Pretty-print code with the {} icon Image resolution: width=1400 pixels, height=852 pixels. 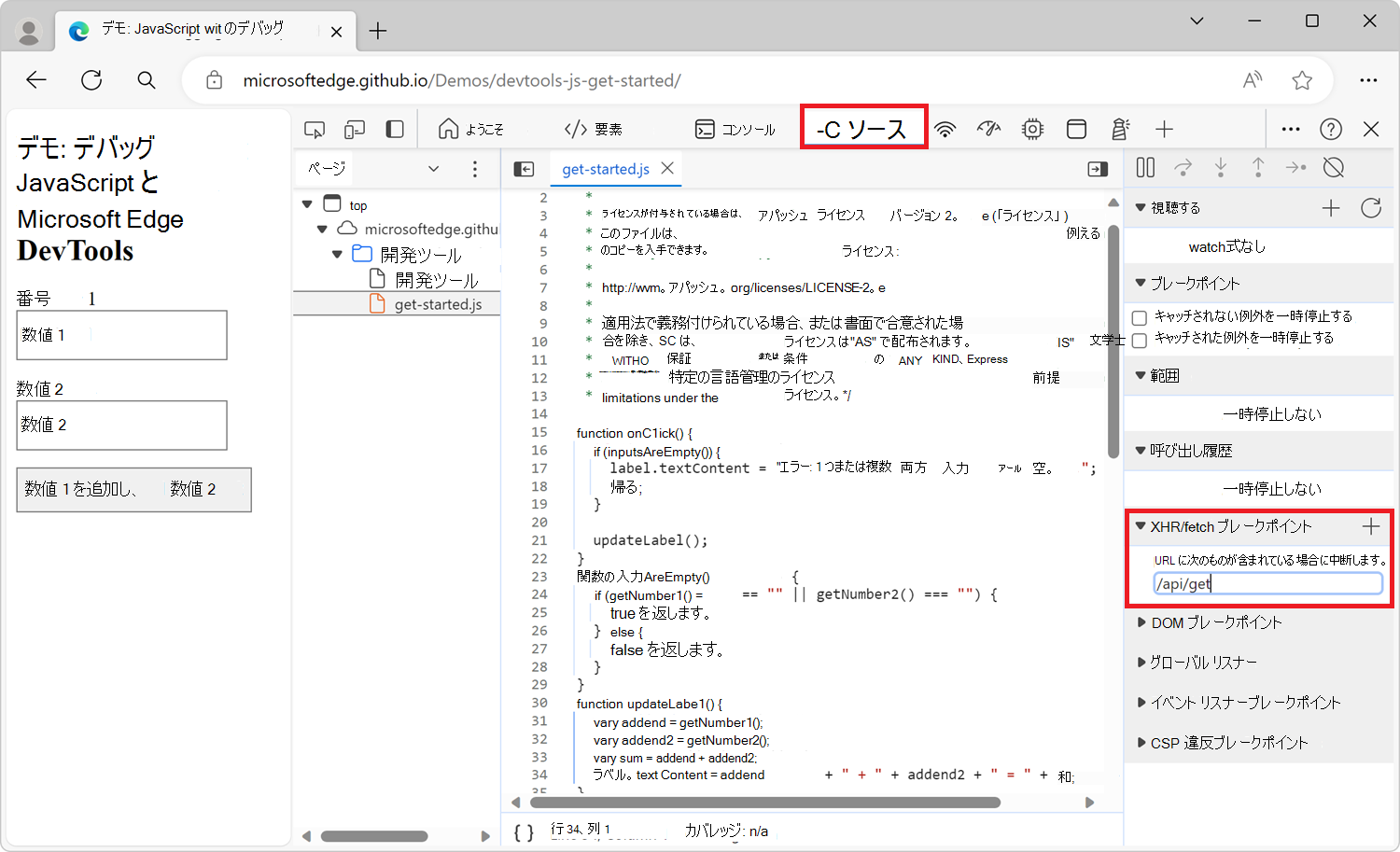point(522,831)
